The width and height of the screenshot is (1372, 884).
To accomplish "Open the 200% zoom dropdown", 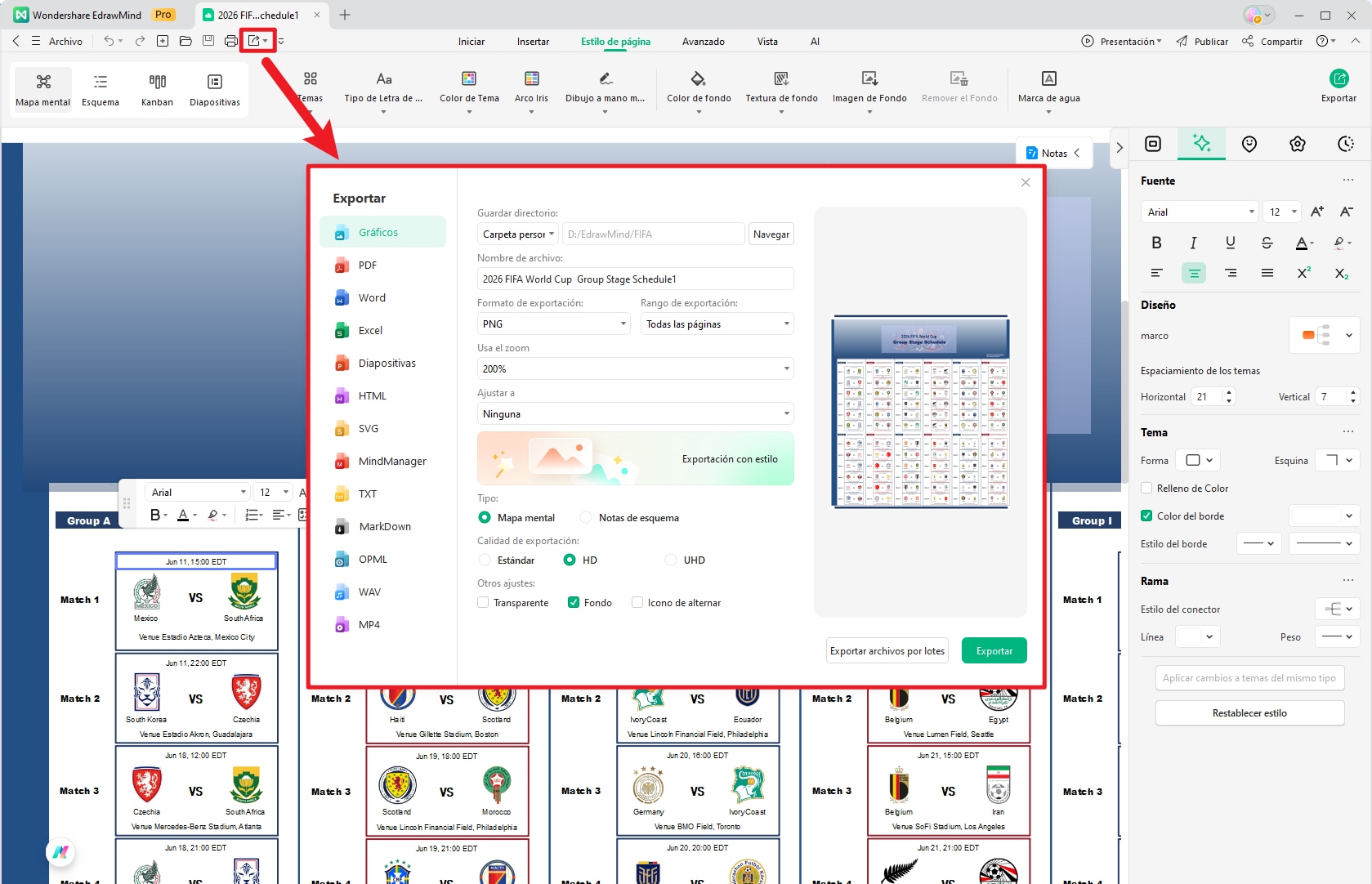I will (636, 368).
